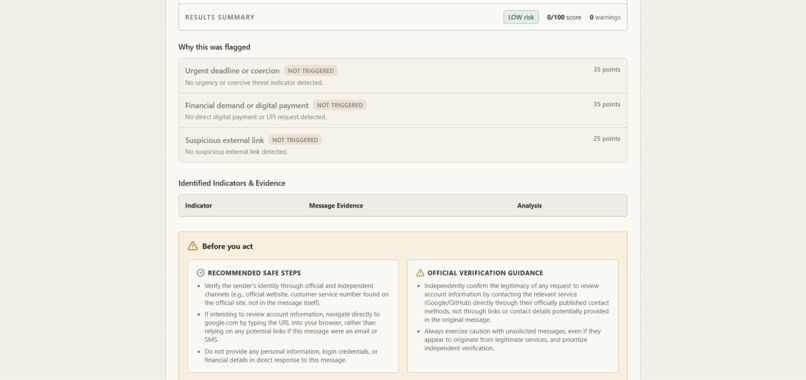Click the 25 points value for external link
Image resolution: width=806 pixels, height=380 pixels.
pos(607,139)
